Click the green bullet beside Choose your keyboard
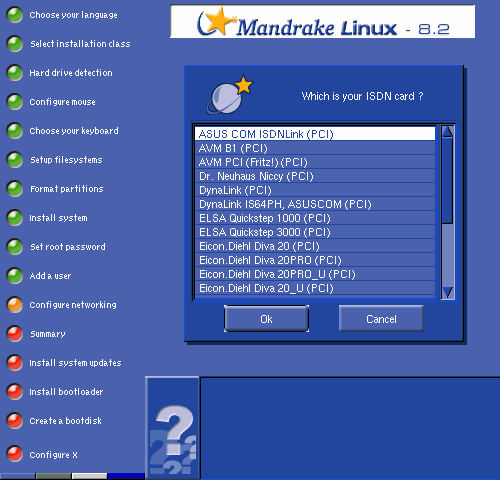500x480 pixels. pyautogui.click(x=15, y=131)
